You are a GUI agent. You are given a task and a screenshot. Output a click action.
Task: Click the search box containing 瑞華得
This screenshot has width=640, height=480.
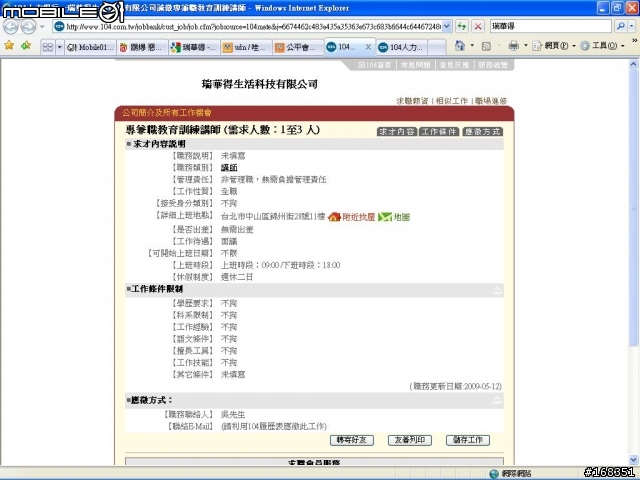pos(551,26)
